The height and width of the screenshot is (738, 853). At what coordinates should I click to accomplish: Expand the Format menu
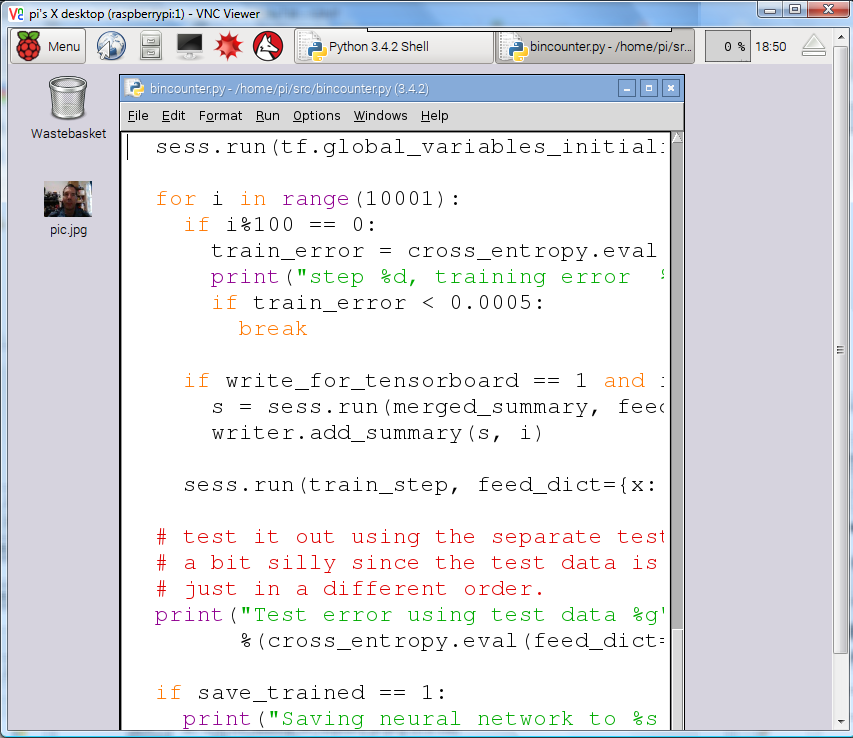(x=220, y=115)
